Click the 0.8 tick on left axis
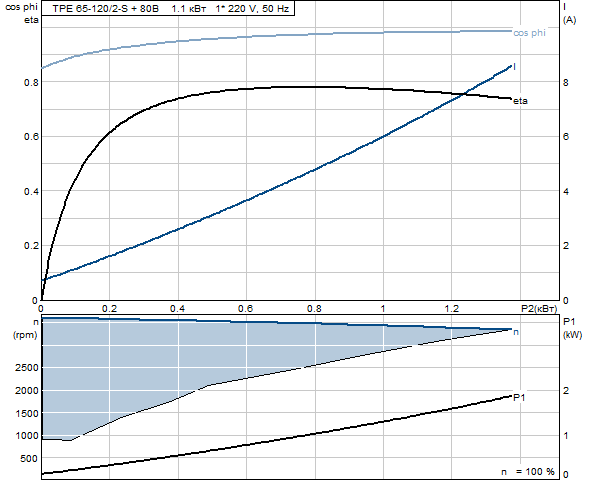Screen dimensions: 592x480 [31, 82]
